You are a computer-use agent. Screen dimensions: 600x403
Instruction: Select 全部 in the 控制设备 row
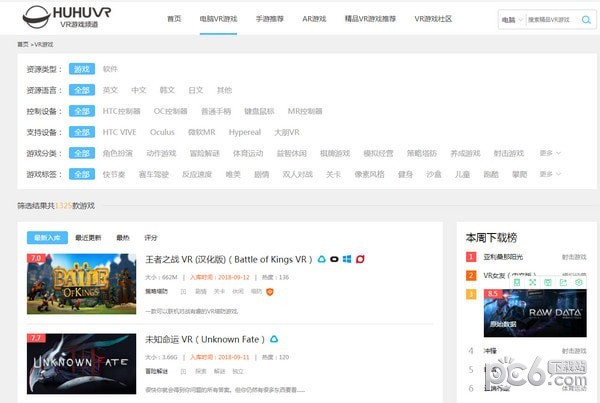(x=82, y=111)
